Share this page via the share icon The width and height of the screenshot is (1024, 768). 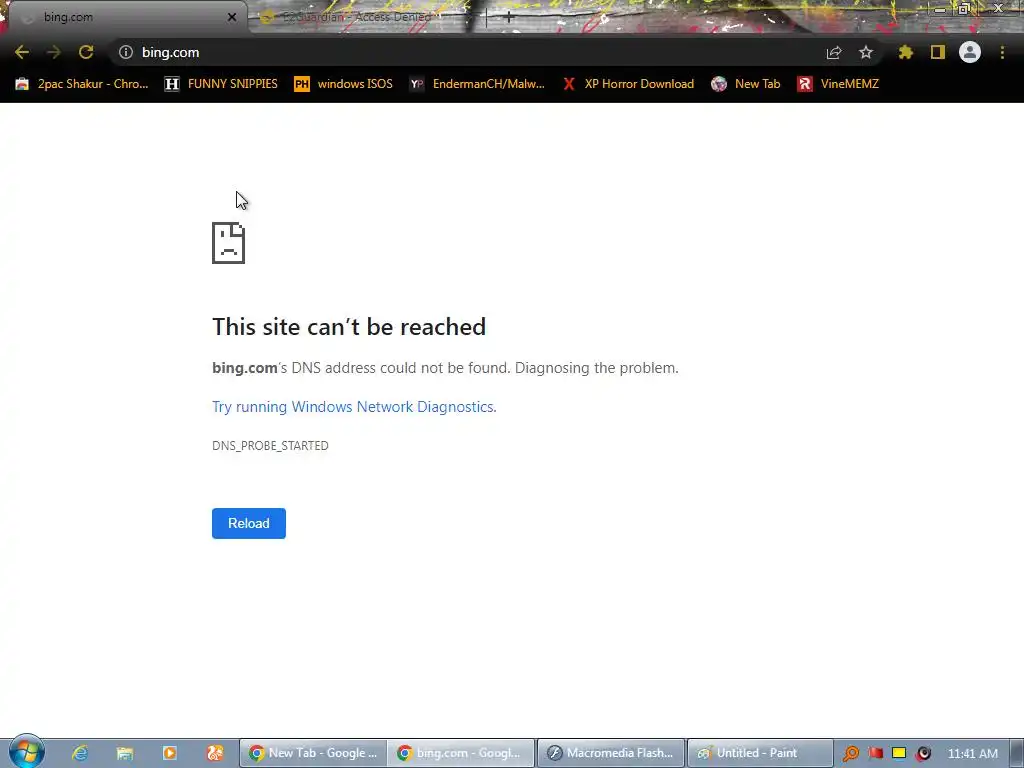click(834, 52)
